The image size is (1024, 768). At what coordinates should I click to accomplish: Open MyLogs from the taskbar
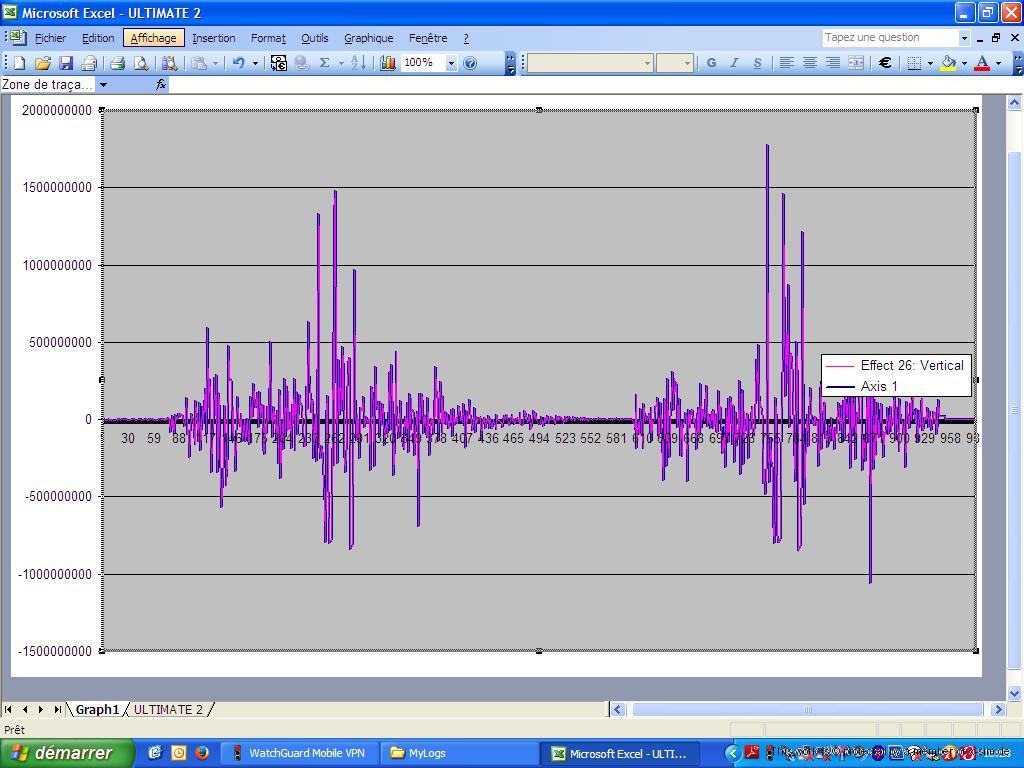pos(427,753)
